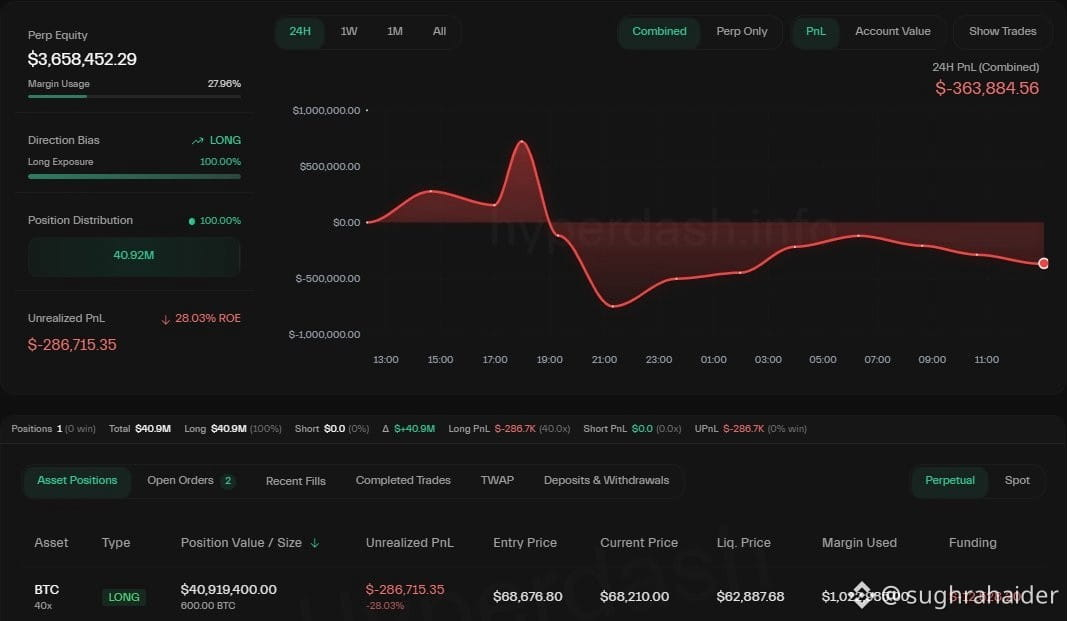Click the Long Exposure progress bar
This screenshot has height=621, width=1067.
[134, 176]
